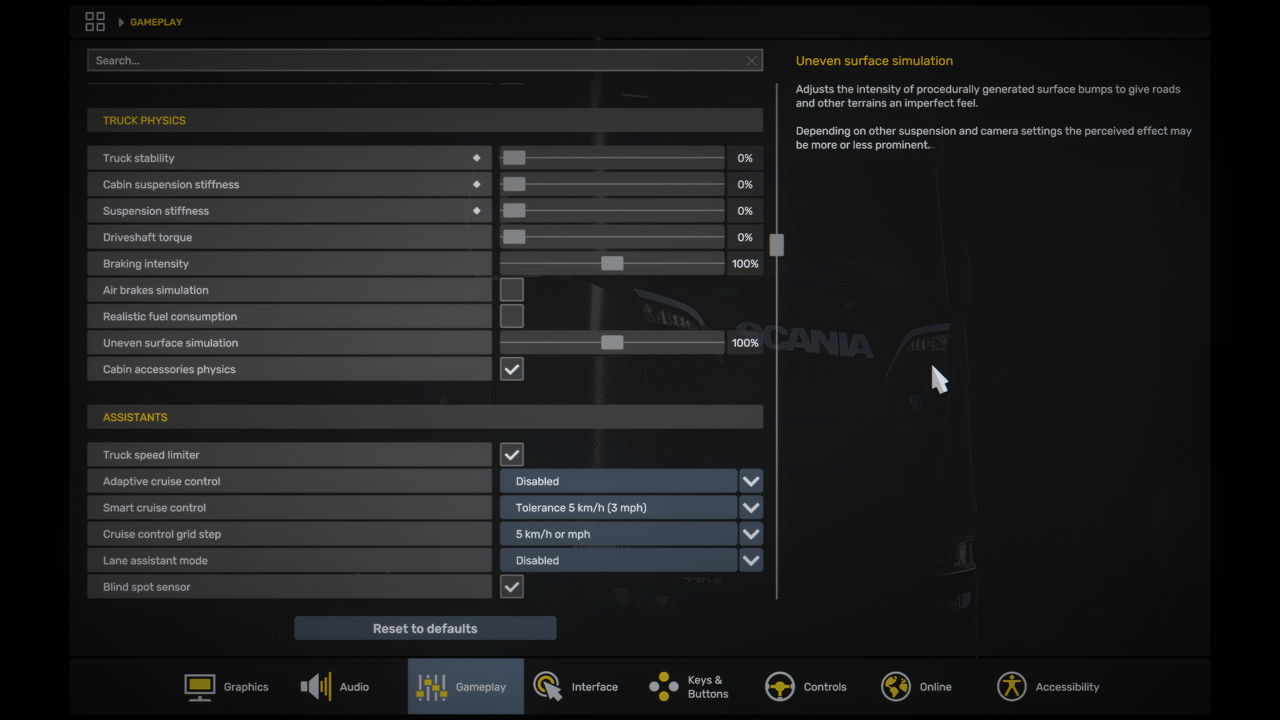Disable Cabin accessories physics checkbox

pos(512,369)
